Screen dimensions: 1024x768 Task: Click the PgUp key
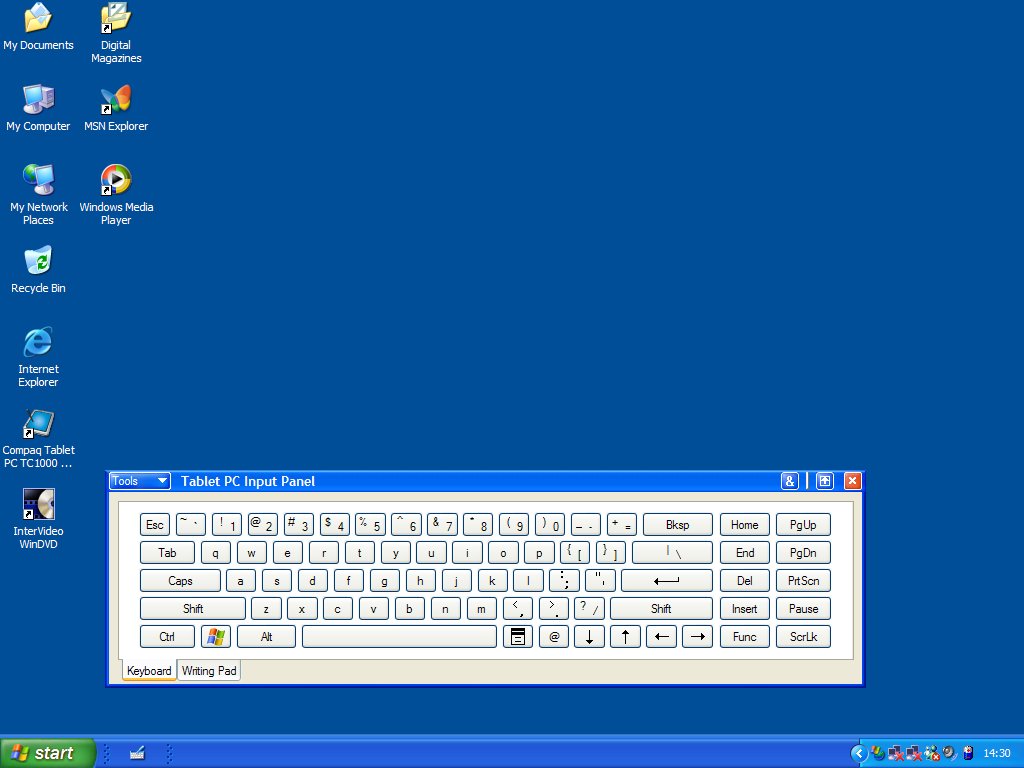pyautogui.click(x=803, y=524)
